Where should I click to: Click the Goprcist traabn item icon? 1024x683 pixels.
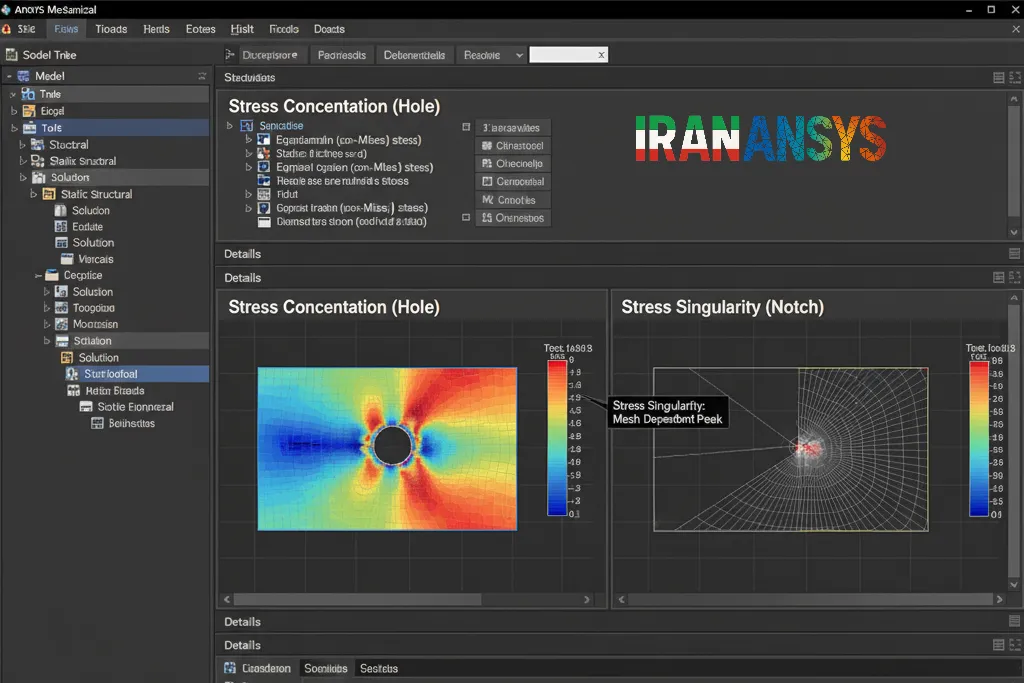coord(264,208)
